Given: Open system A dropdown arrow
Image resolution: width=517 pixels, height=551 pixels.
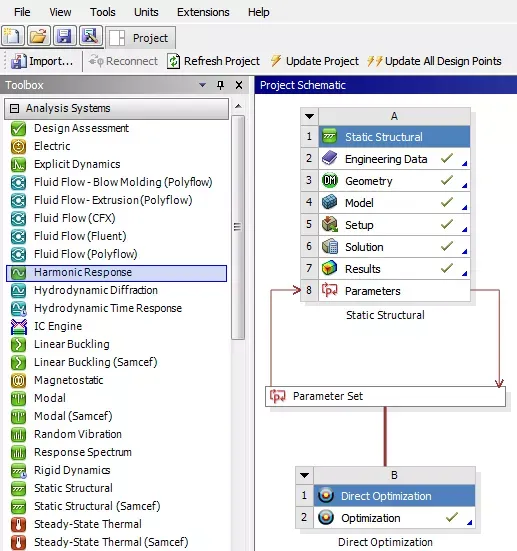Looking at the screenshot, I should [310, 116].
